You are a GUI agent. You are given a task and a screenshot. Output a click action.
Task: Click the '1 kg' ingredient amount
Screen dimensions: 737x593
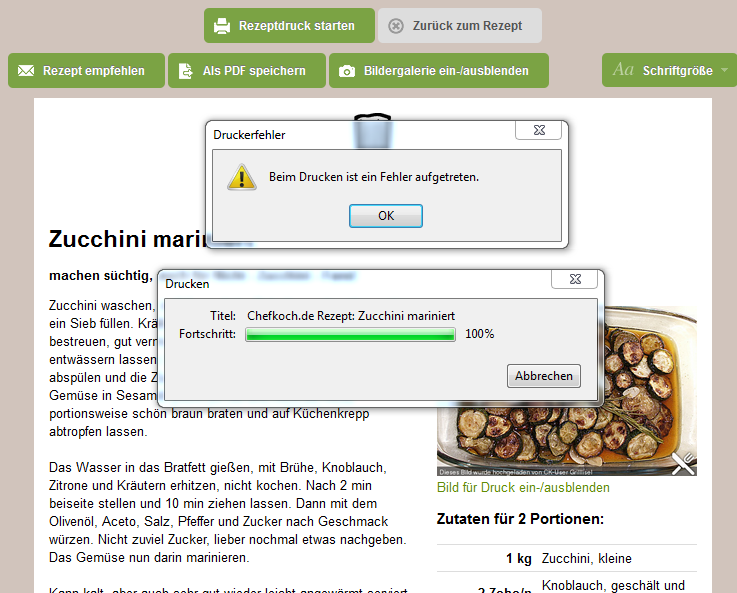click(519, 558)
